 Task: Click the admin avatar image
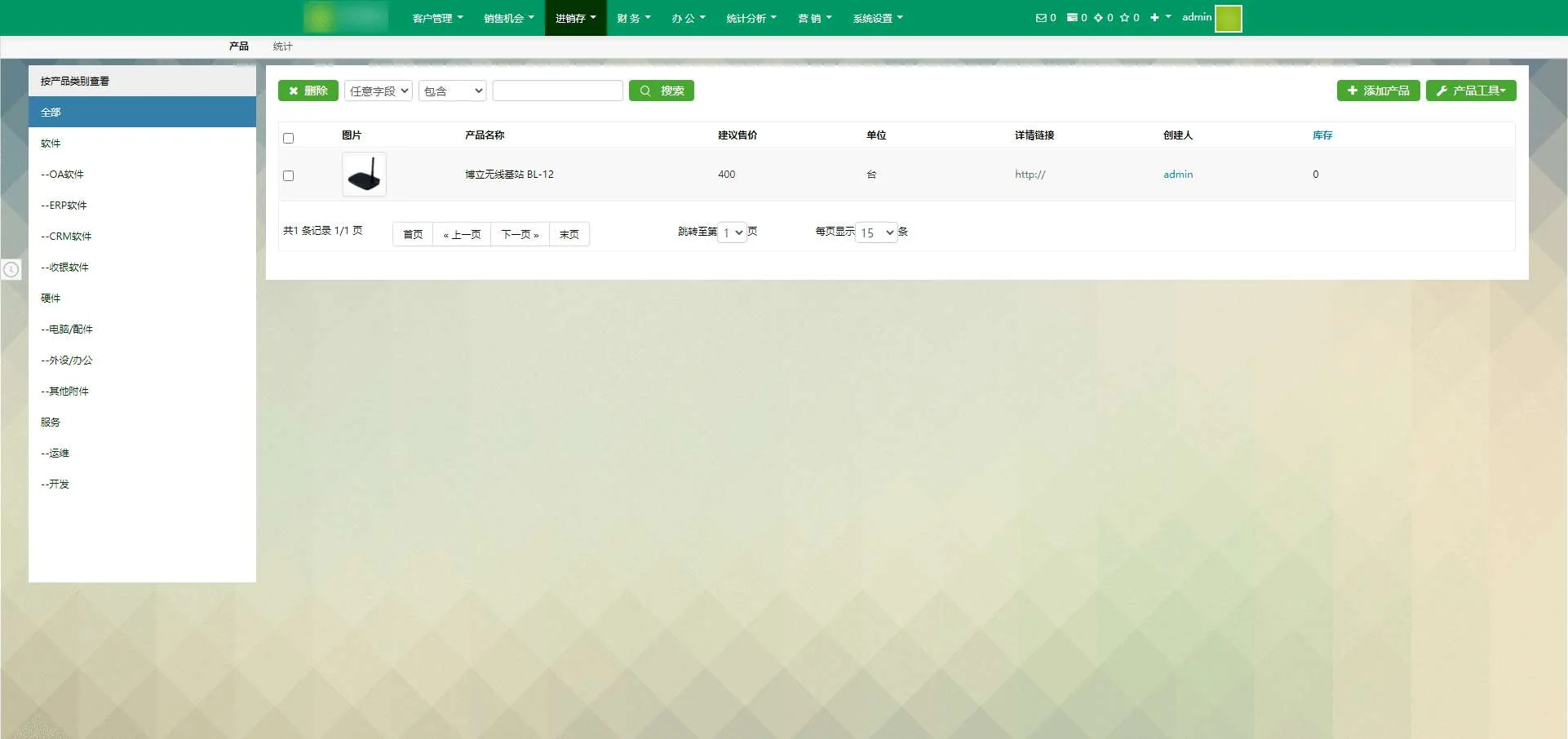pos(1228,18)
